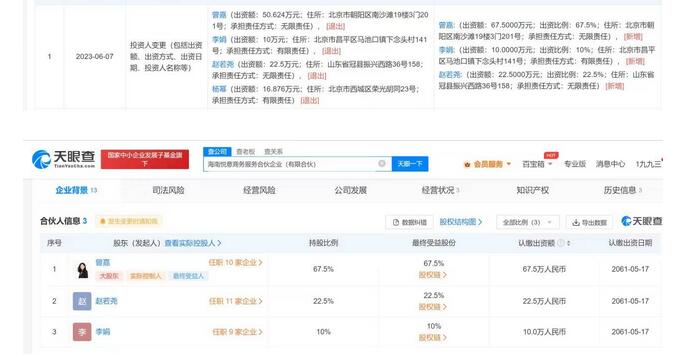Click the 导出数据 export button
Screen dimensions: 689x363
pyautogui.click(x=590, y=222)
